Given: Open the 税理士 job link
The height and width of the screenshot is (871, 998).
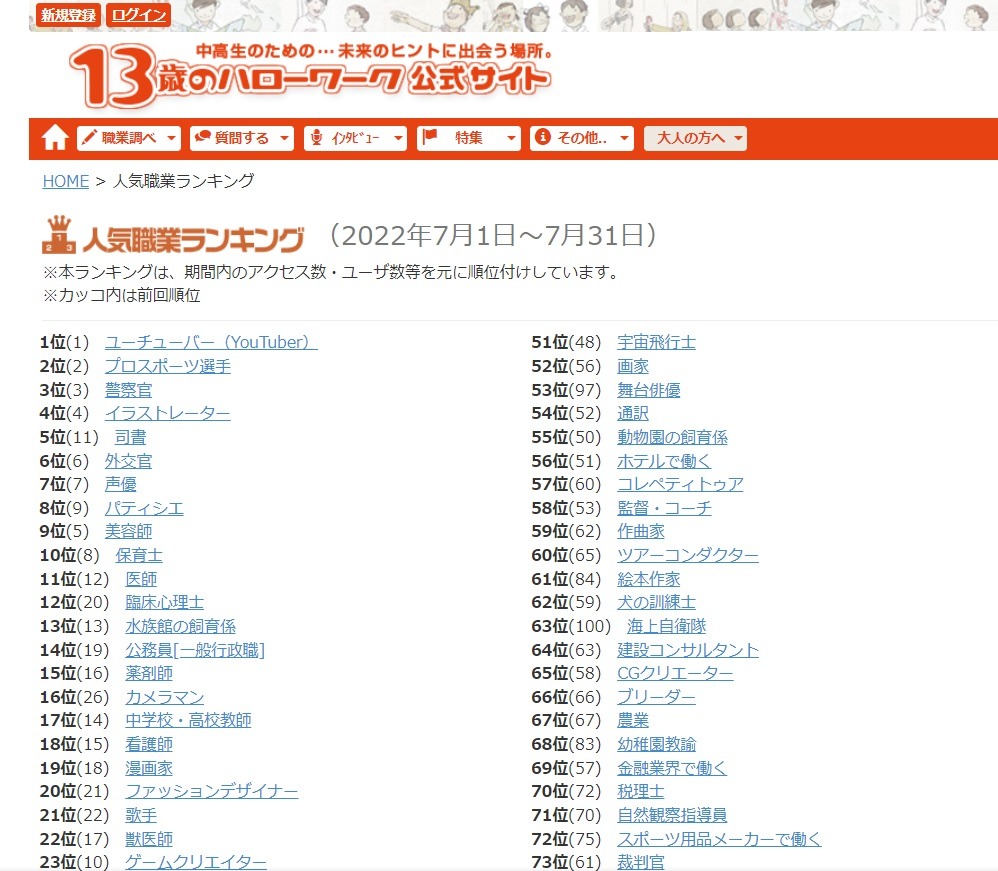Looking at the screenshot, I should pos(641,791).
